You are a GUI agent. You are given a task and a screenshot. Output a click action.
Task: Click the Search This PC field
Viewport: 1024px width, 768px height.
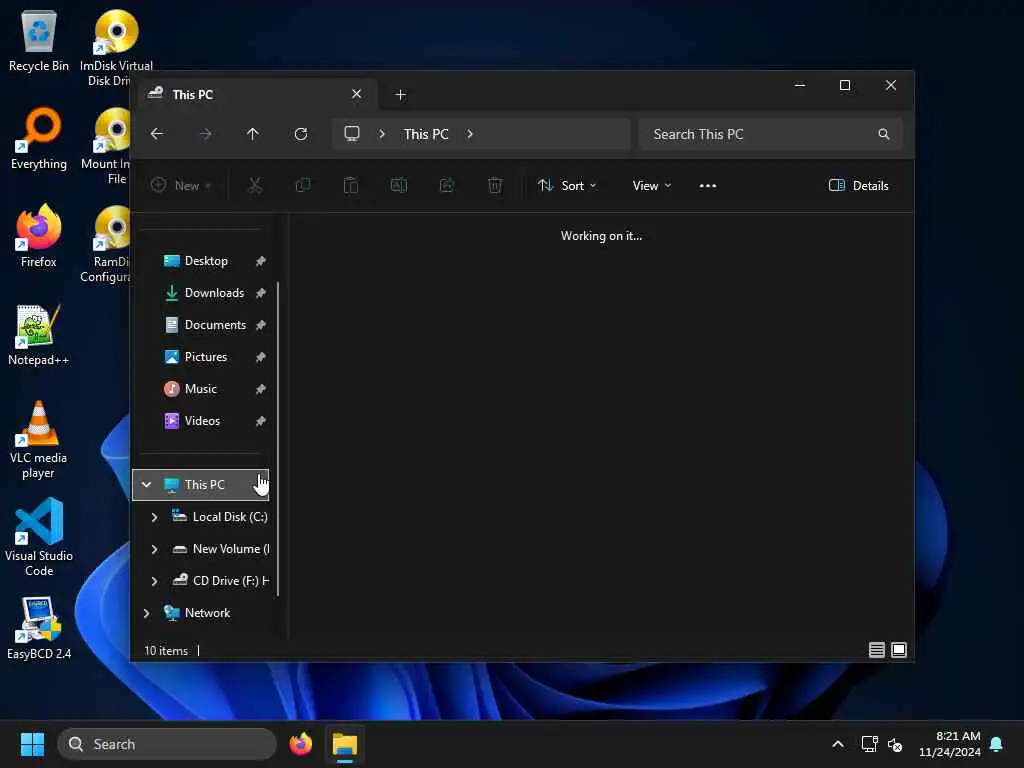pos(771,134)
